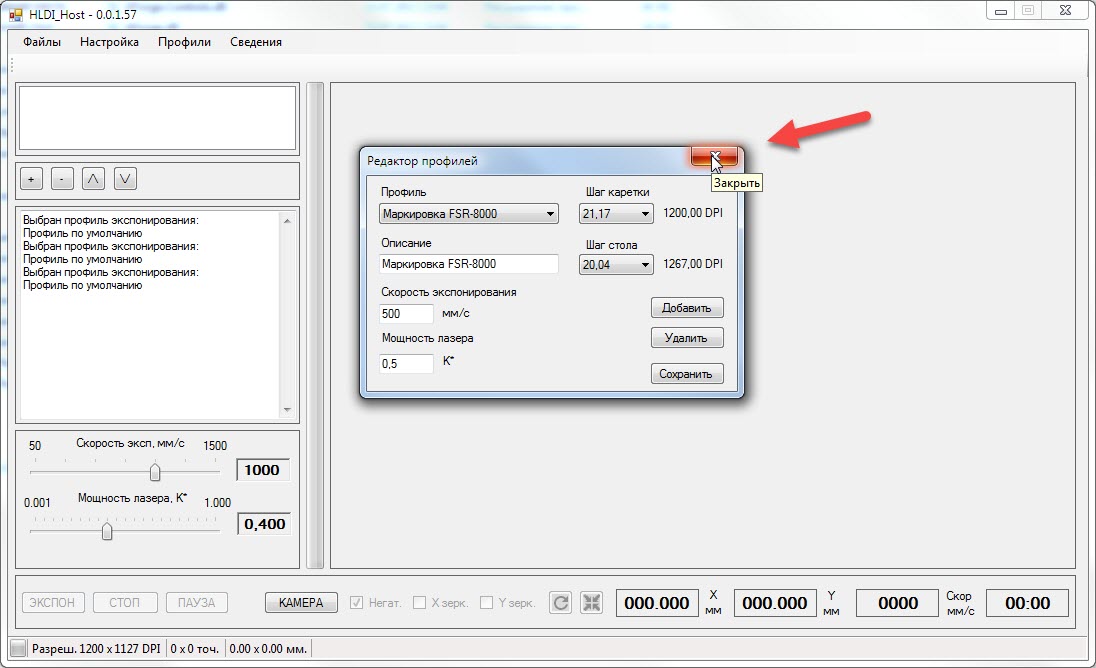Screen dimensions: 1096x668
Task: Click the speed value box showing 1000
Action: 262,470
